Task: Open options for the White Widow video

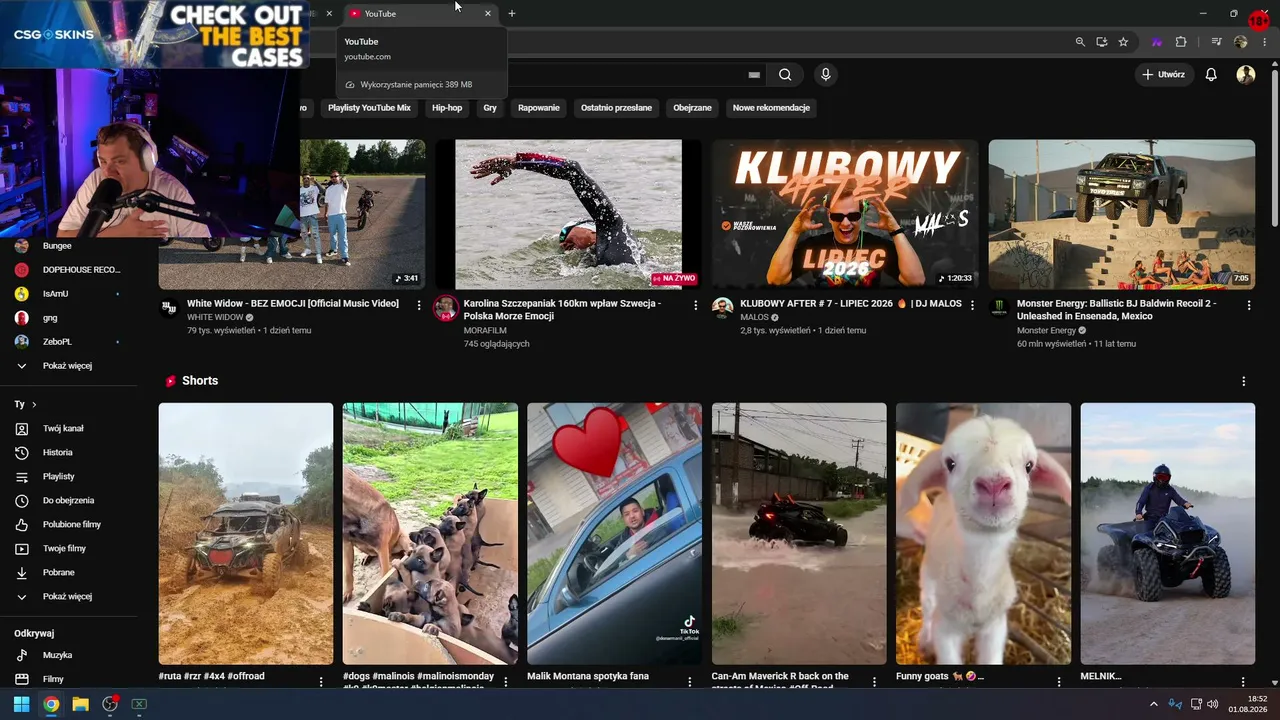Action: (419, 304)
